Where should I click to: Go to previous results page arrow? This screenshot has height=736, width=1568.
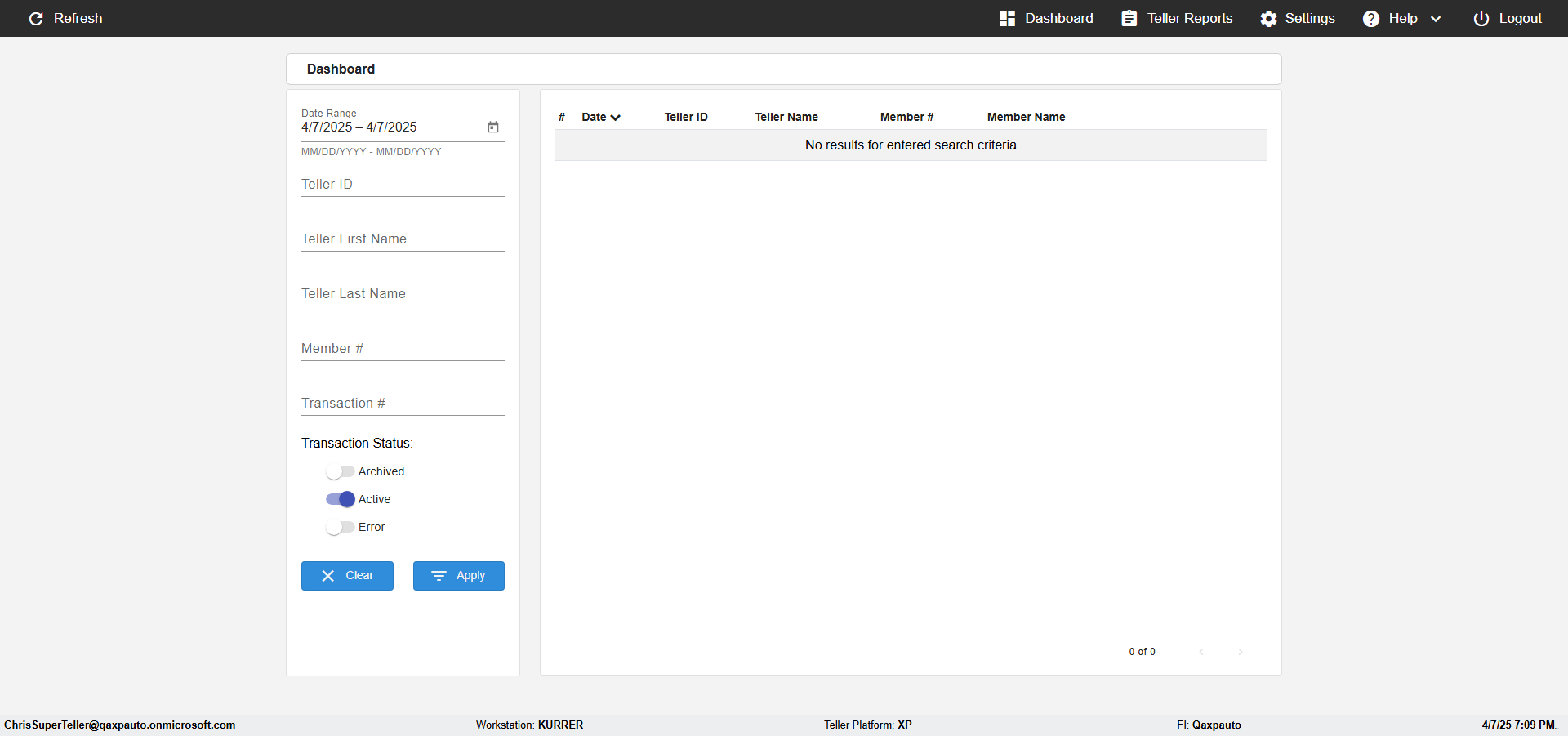(x=1201, y=652)
